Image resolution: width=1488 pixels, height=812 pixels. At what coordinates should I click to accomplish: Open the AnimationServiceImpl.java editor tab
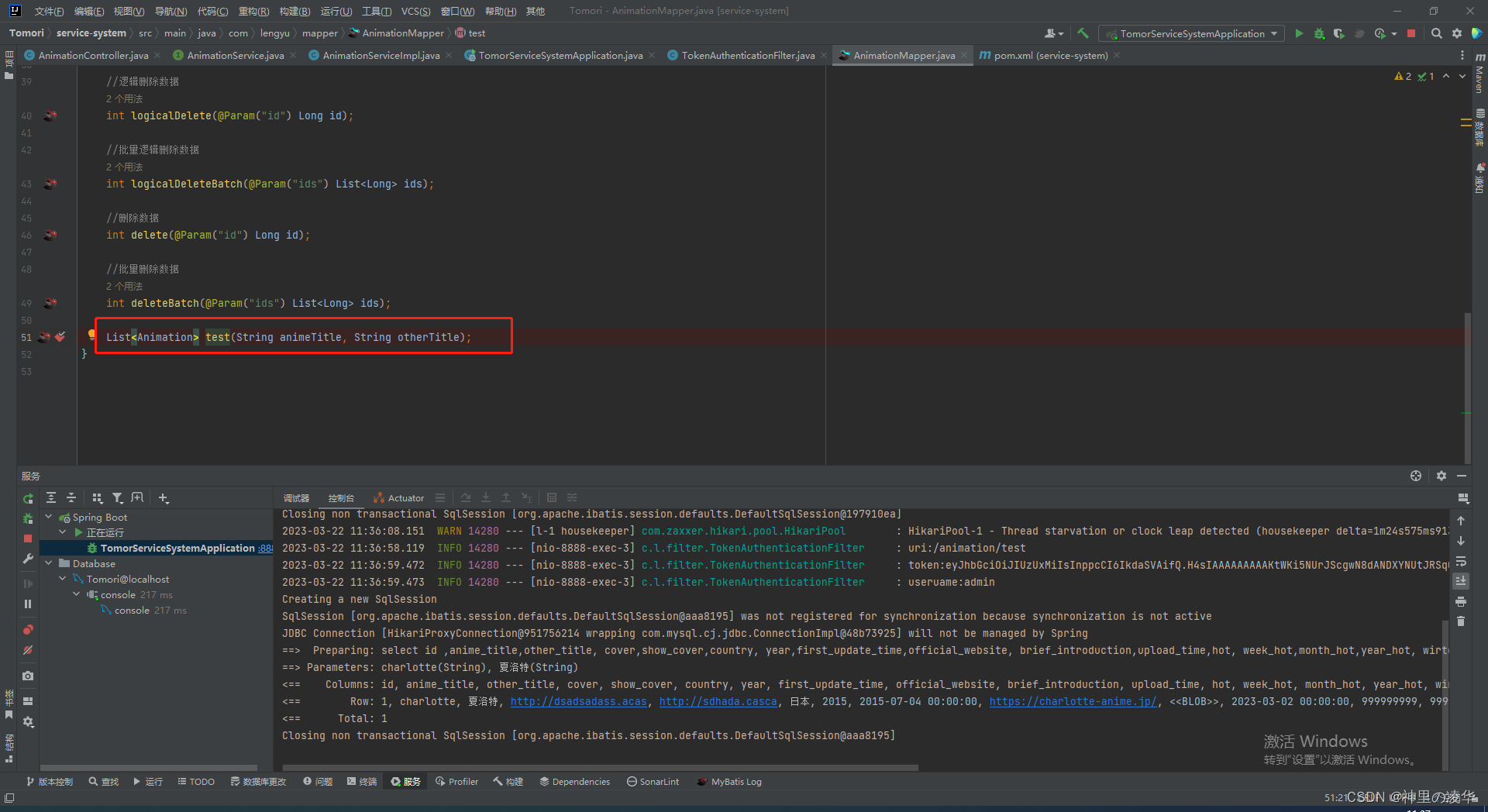tap(381, 55)
